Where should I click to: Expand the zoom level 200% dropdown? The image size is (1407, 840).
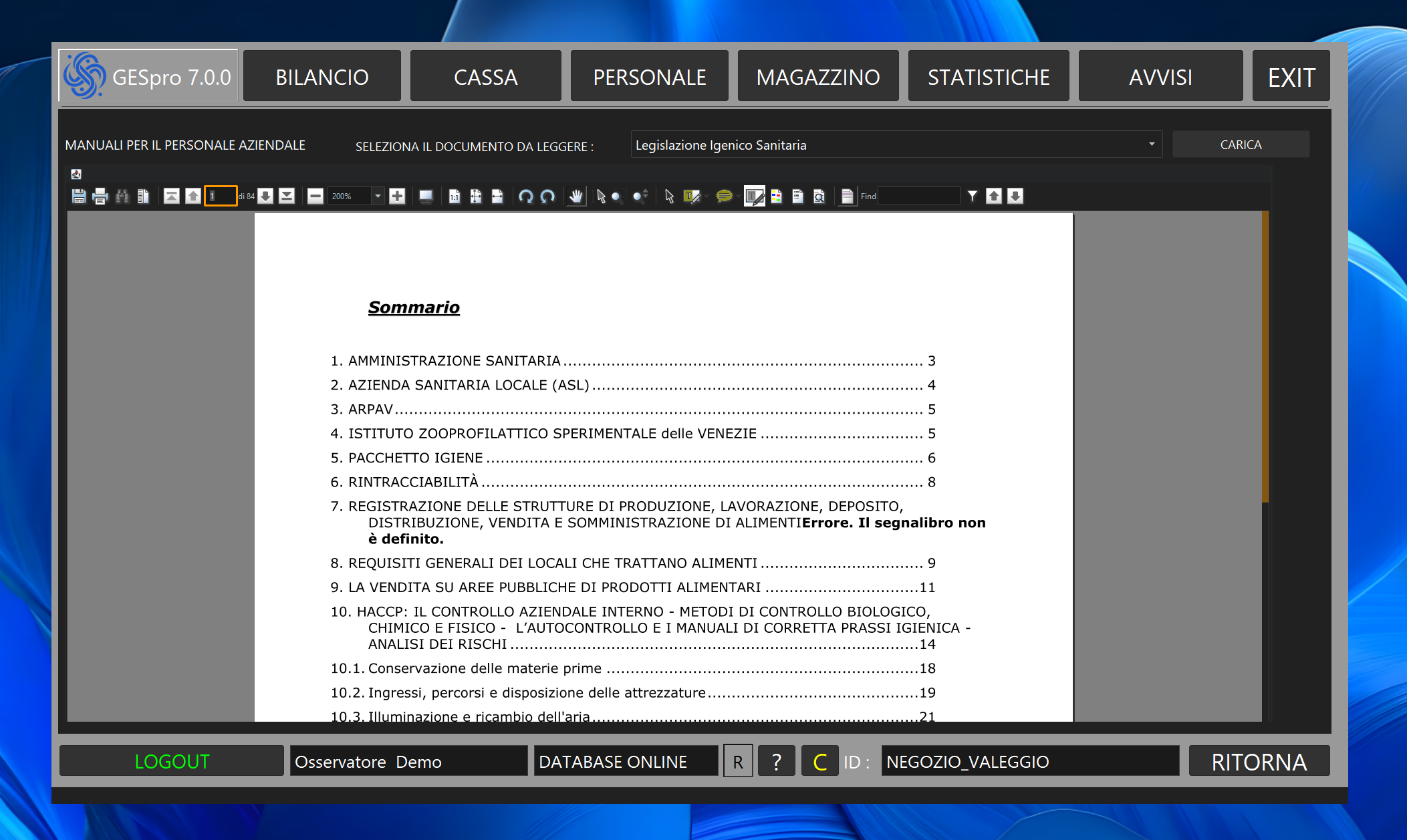(378, 196)
